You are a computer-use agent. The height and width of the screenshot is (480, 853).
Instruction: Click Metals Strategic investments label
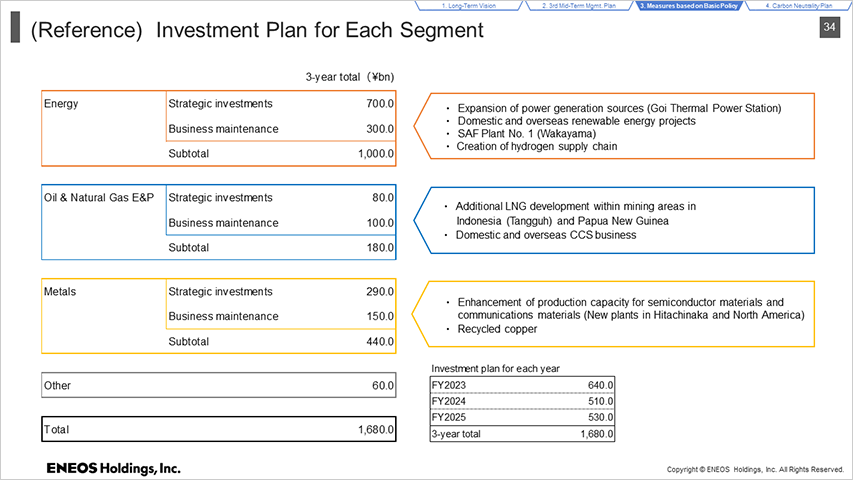[220, 292]
